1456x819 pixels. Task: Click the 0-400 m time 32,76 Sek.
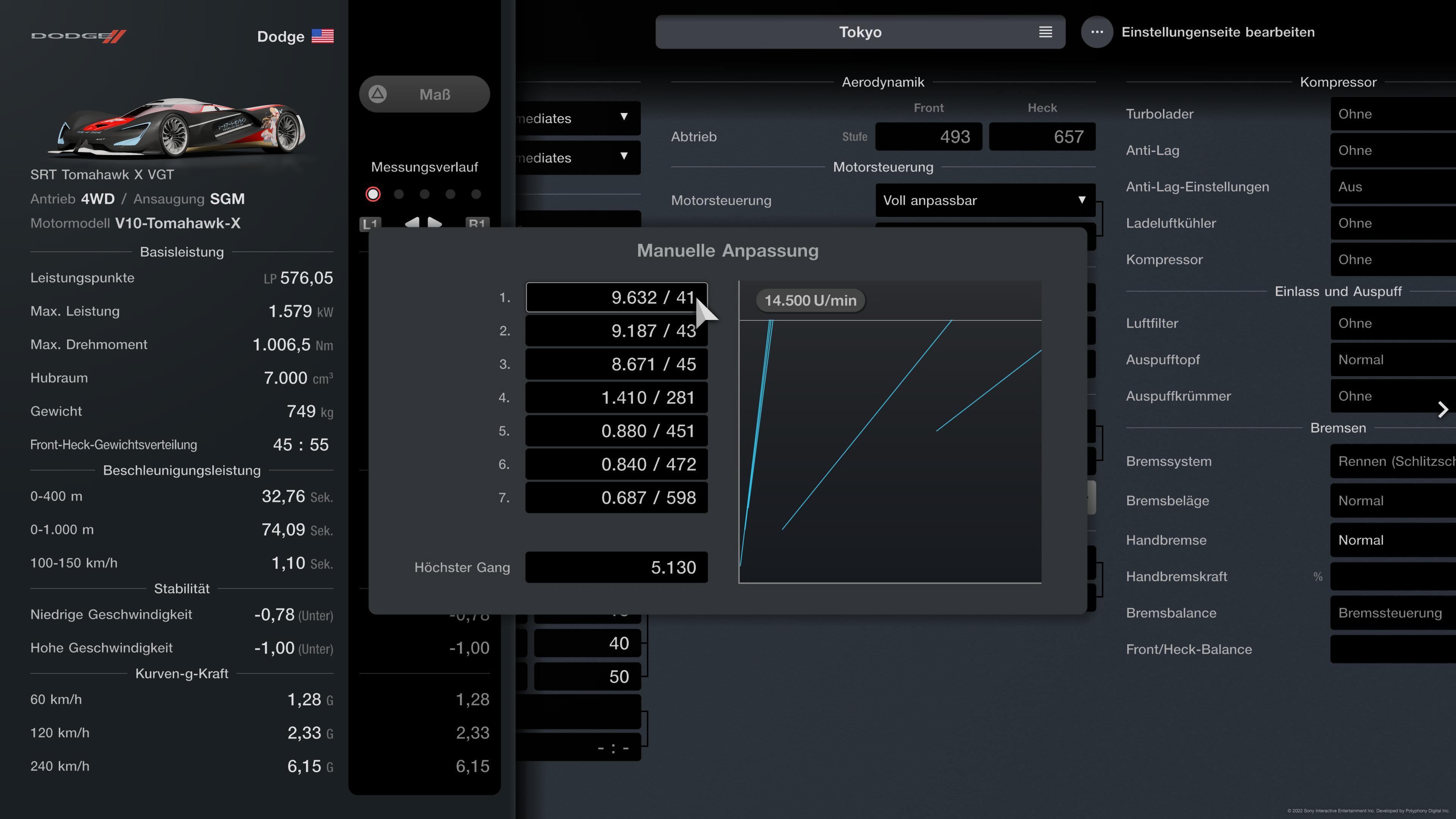click(297, 496)
